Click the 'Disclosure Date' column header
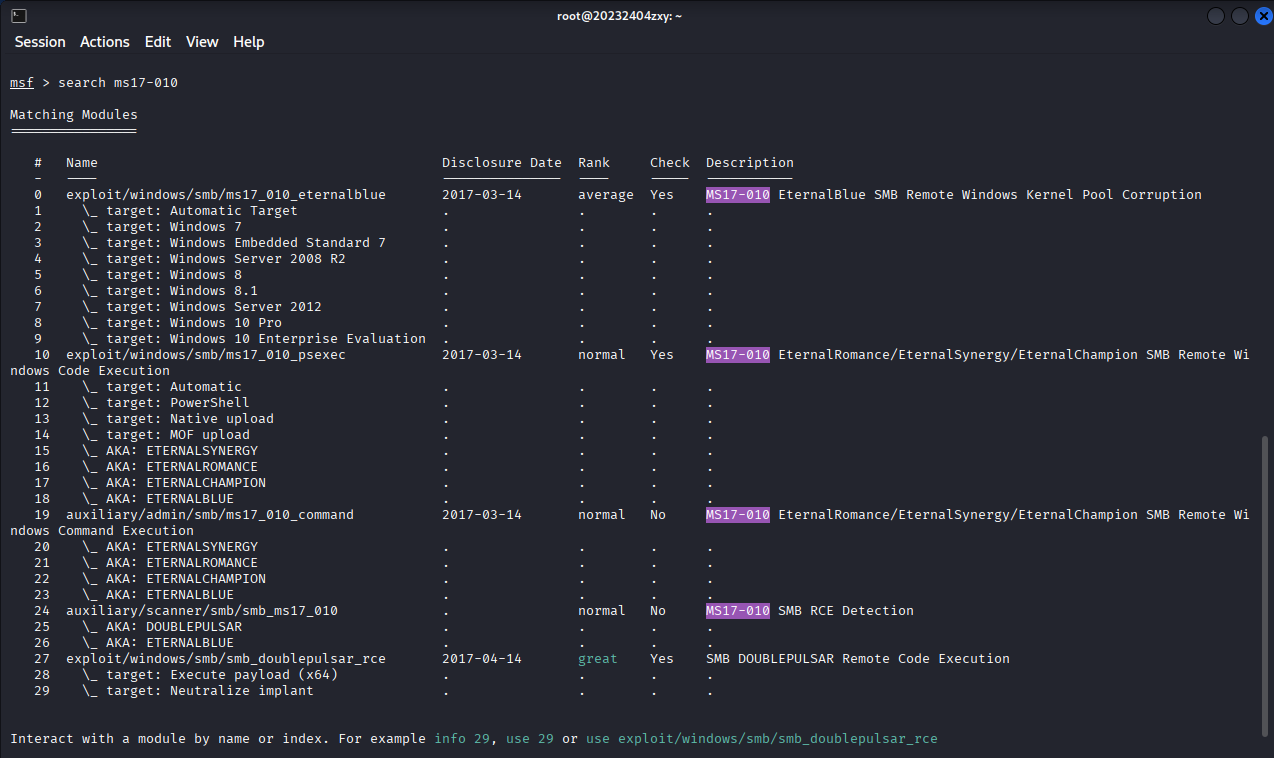This screenshot has width=1274, height=758. (502, 163)
